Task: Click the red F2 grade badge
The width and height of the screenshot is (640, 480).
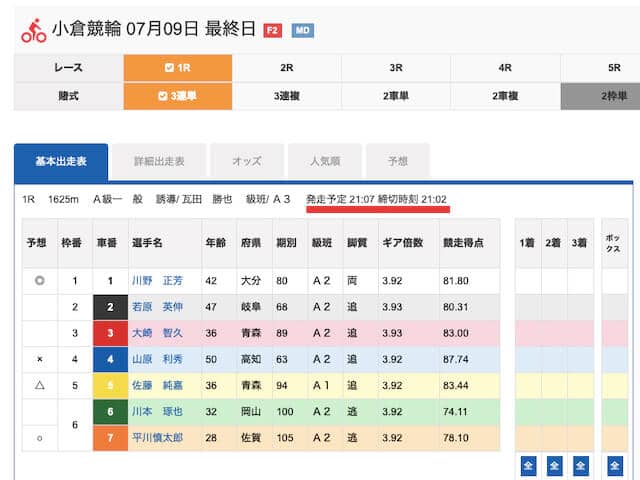Action: click(272, 30)
